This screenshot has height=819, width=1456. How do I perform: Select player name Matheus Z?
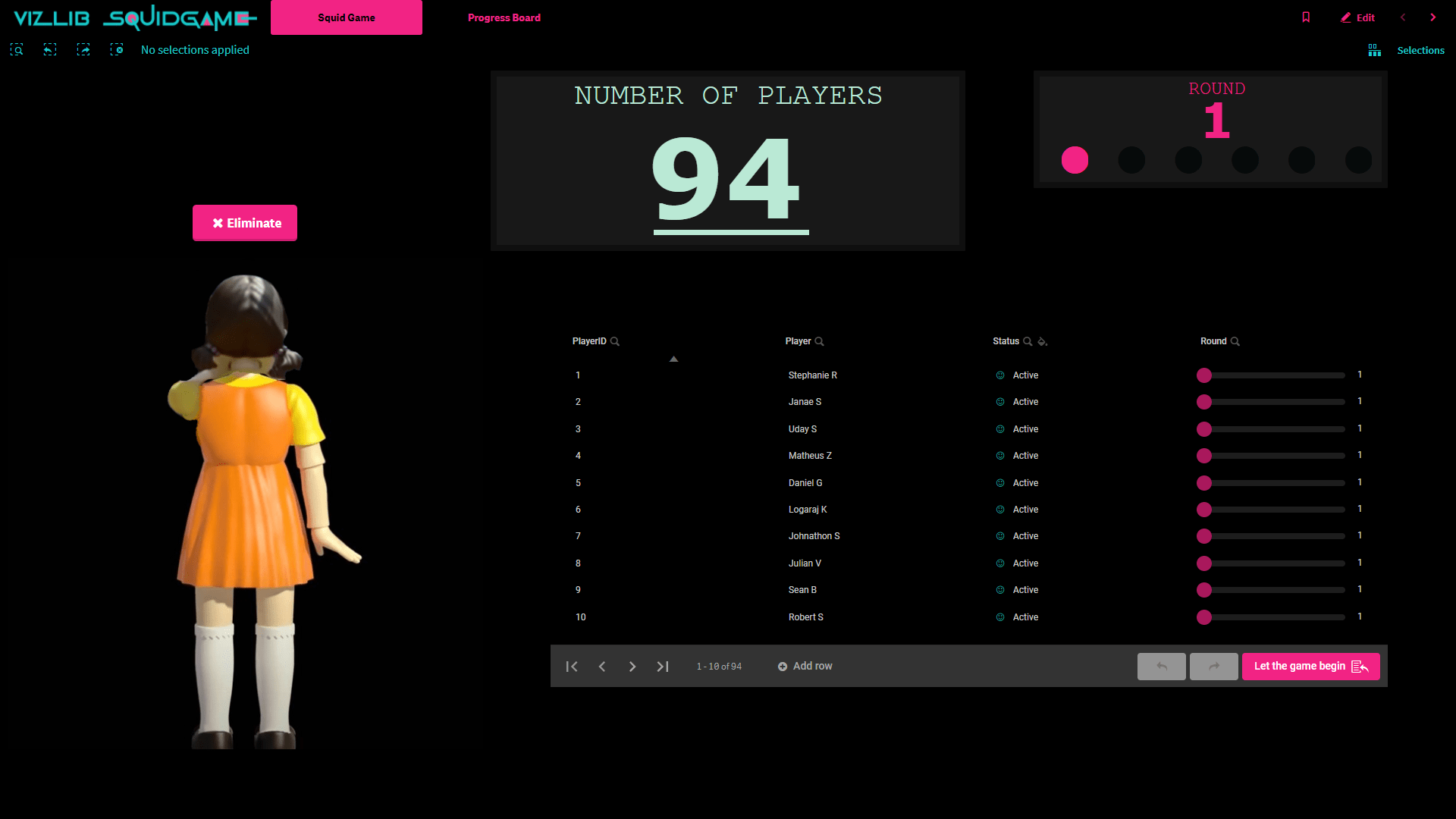coord(810,456)
